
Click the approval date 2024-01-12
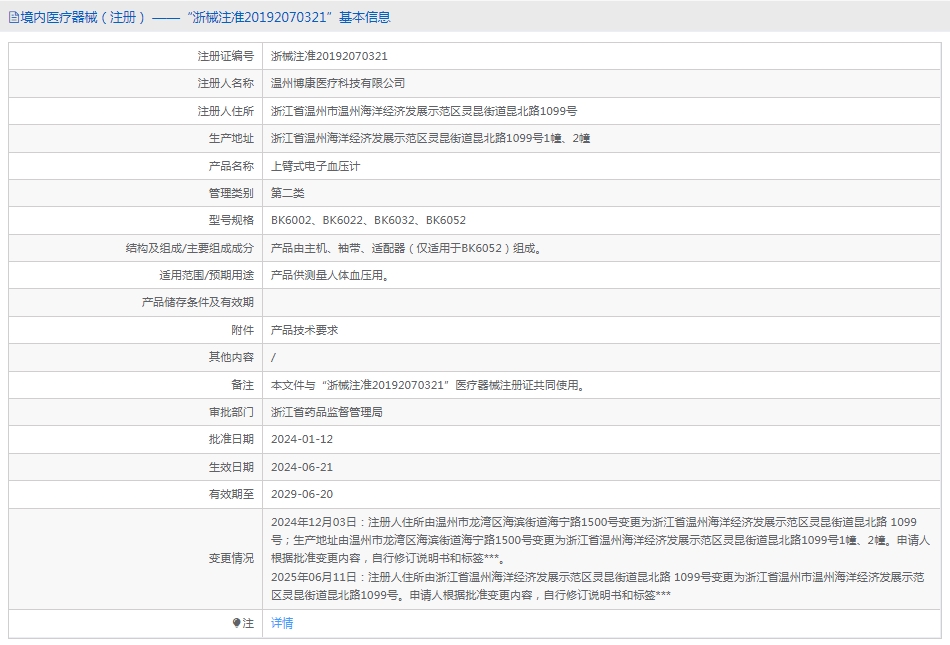[x=301, y=439]
